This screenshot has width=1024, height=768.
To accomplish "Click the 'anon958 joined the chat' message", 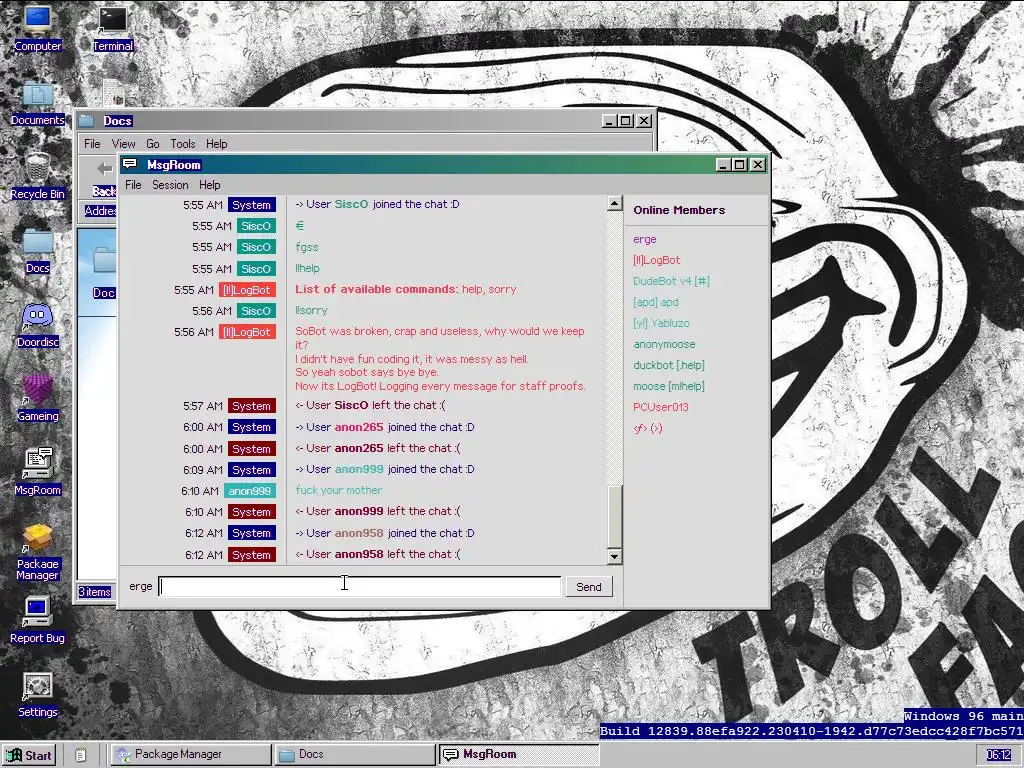I will [x=385, y=533].
